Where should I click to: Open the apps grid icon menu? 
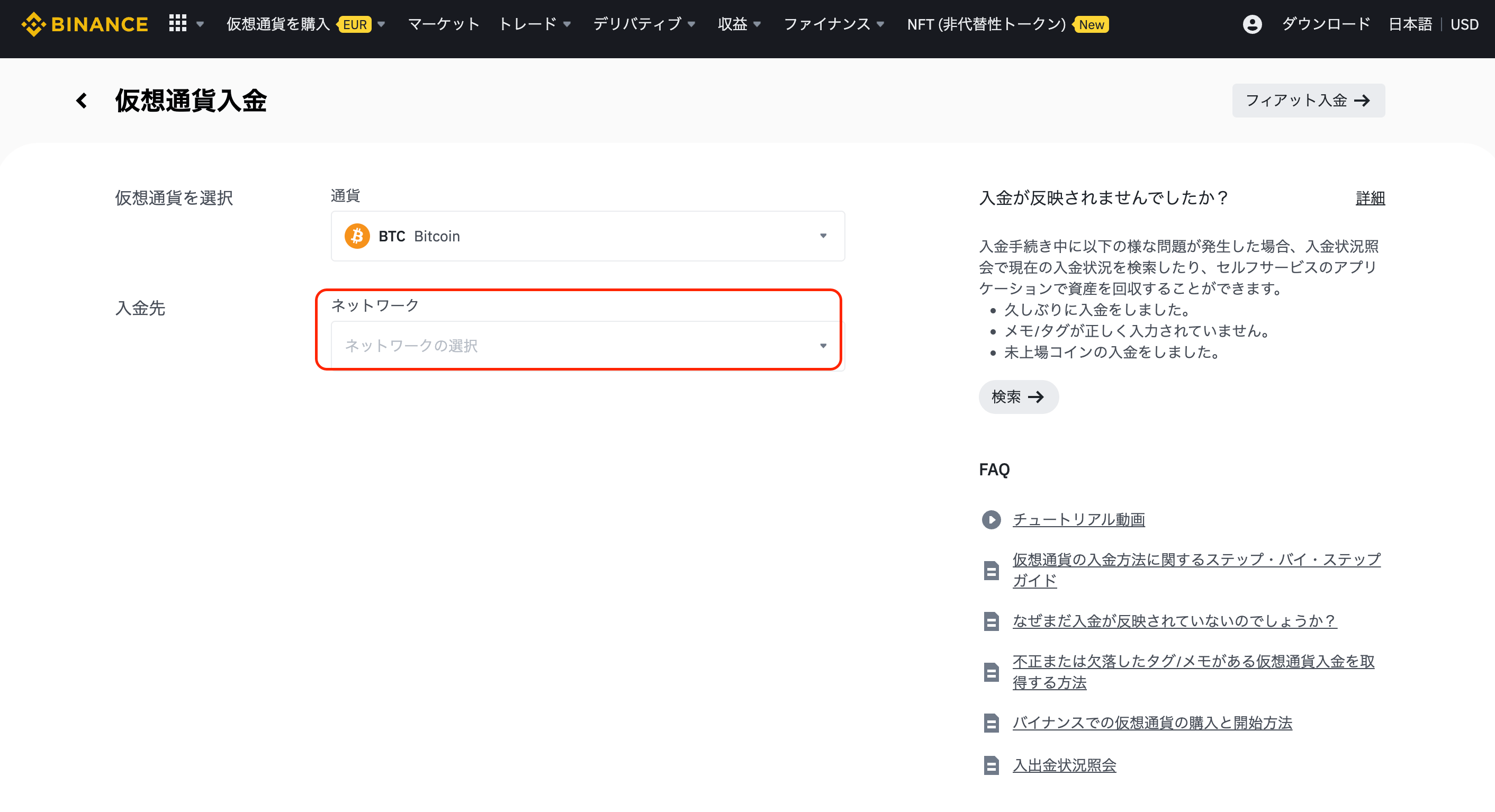177,23
